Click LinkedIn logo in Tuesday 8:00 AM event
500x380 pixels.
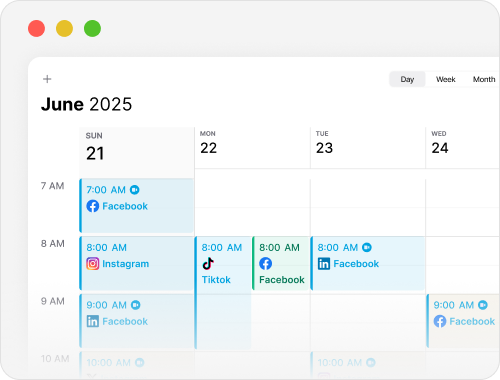pos(324,264)
